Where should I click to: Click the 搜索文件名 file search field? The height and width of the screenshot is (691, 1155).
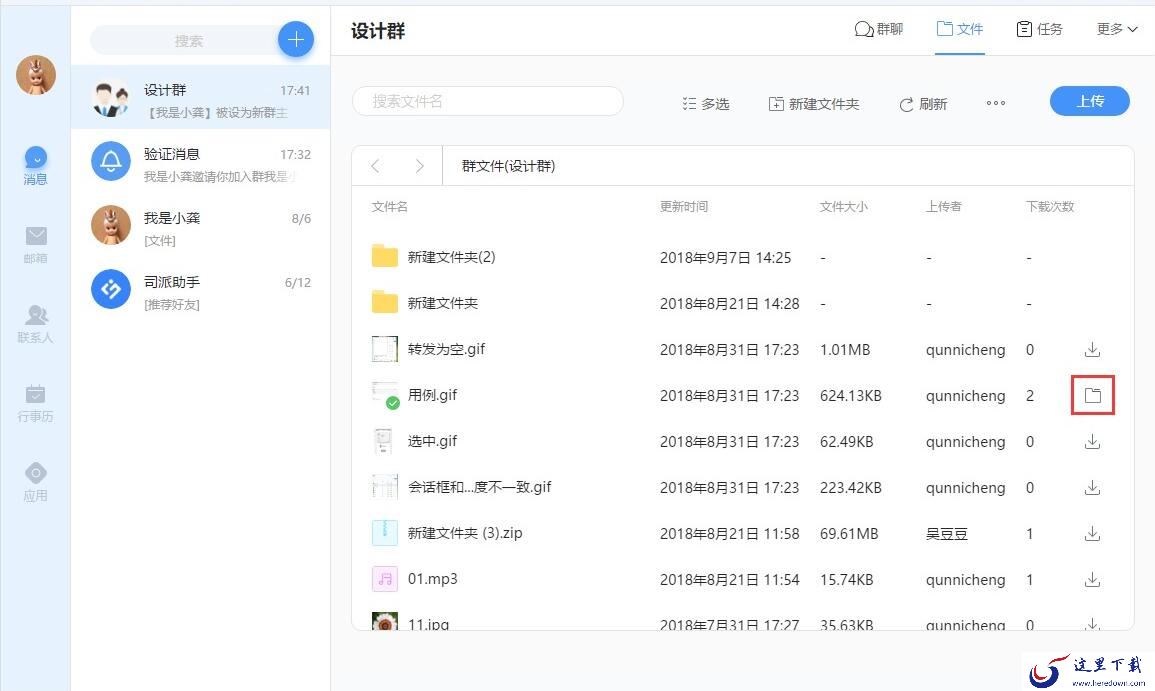pyautogui.click(x=487, y=101)
